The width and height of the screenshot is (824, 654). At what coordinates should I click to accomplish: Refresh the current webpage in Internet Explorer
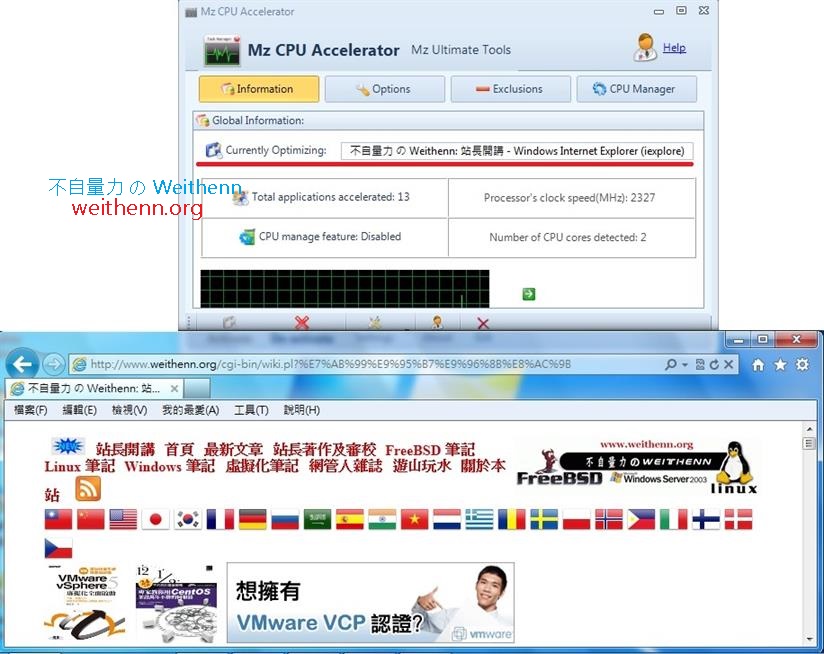tap(715, 365)
